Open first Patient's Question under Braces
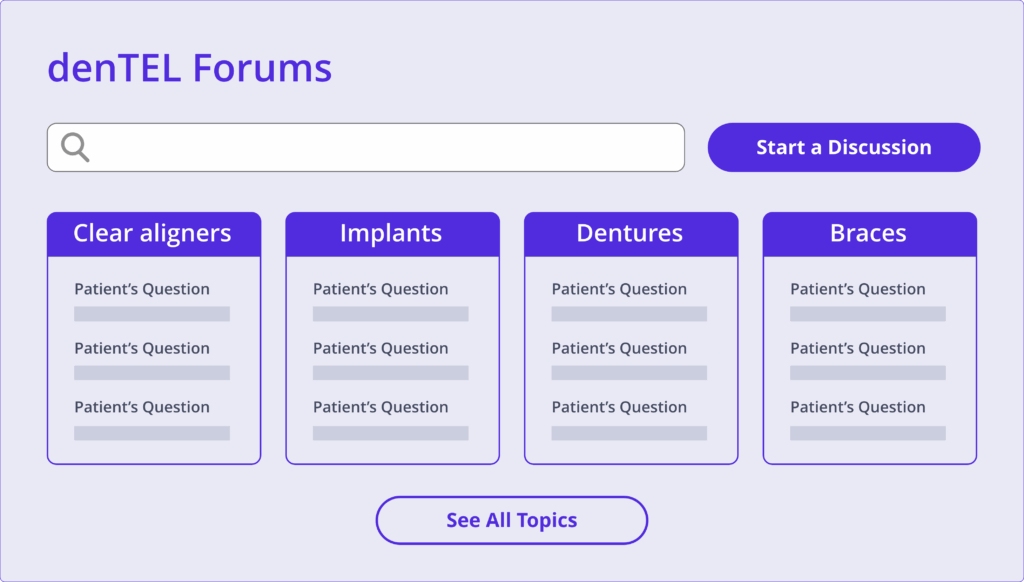The height and width of the screenshot is (582, 1024). click(x=857, y=289)
